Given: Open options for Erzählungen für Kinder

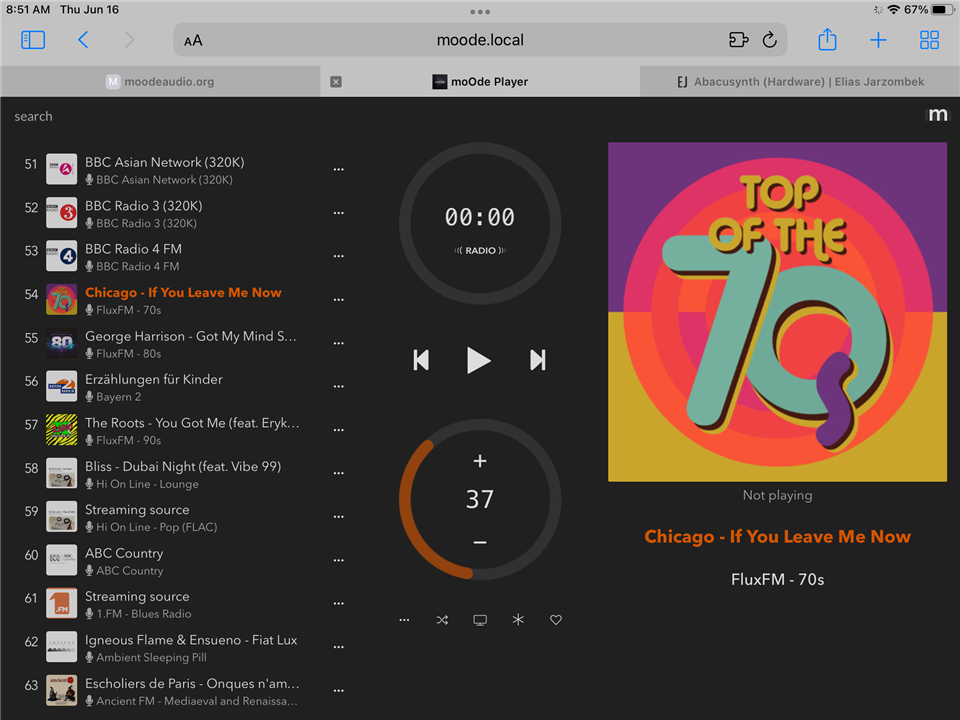Looking at the screenshot, I should (x=339, y=387).
